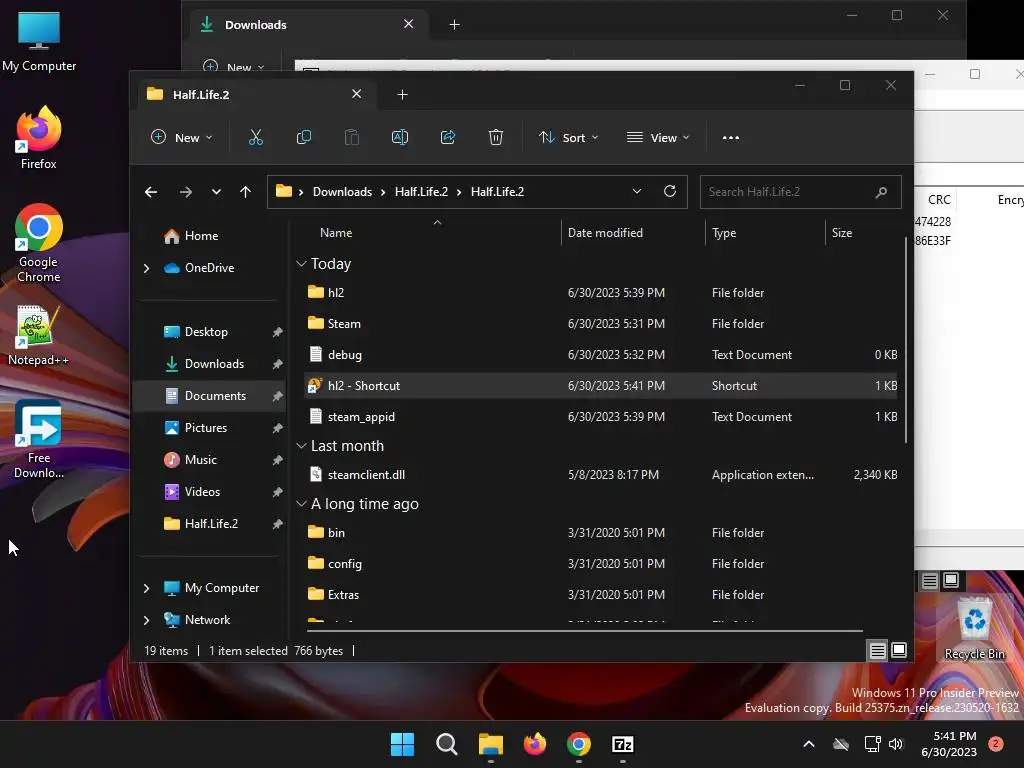The height and width of the screenshot is (768, 1024).
Task: Open the taskbar clock showing 5:41 PM
Action: click(x=949, y=744)
